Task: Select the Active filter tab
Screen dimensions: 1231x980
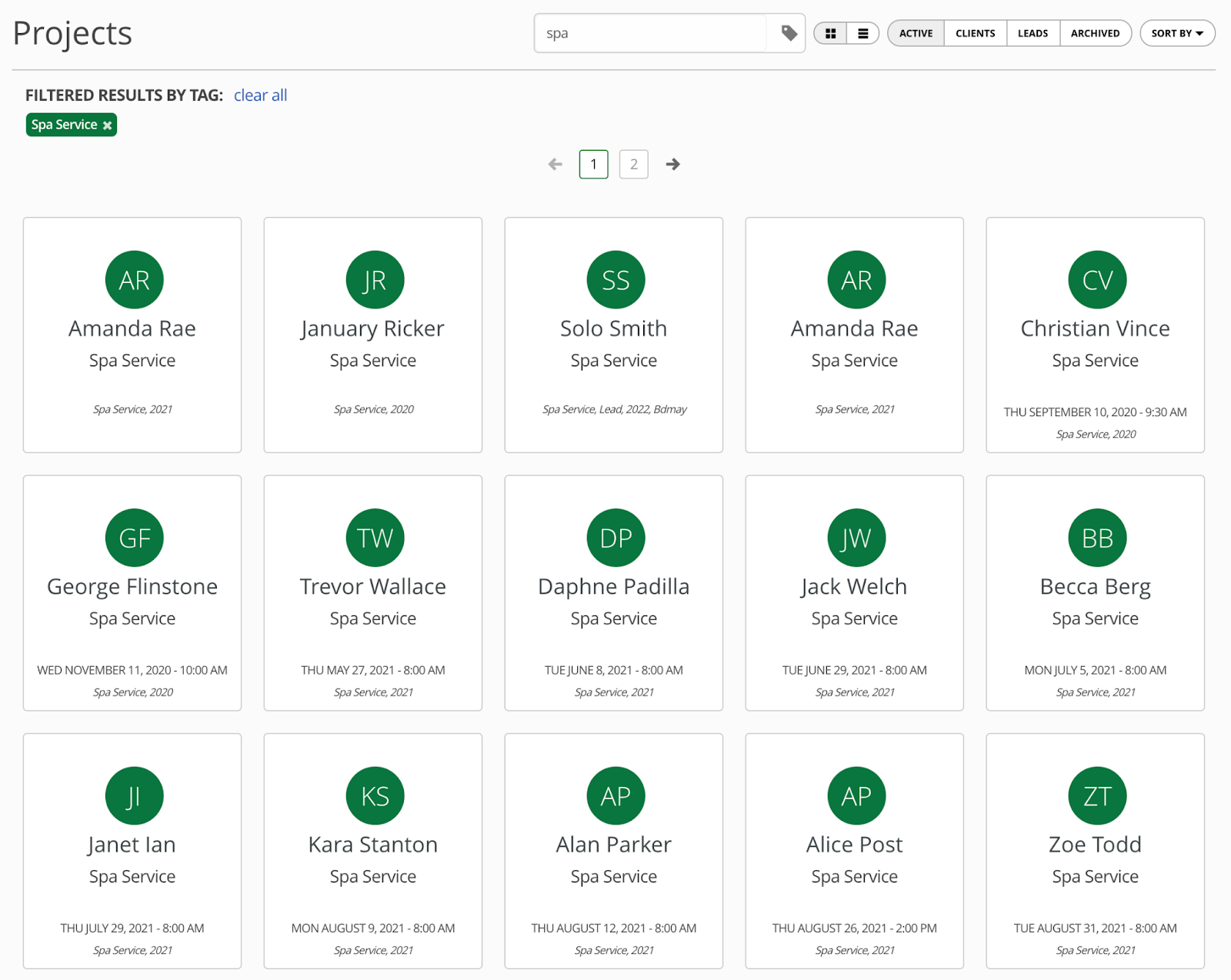Action: [916, 33]
